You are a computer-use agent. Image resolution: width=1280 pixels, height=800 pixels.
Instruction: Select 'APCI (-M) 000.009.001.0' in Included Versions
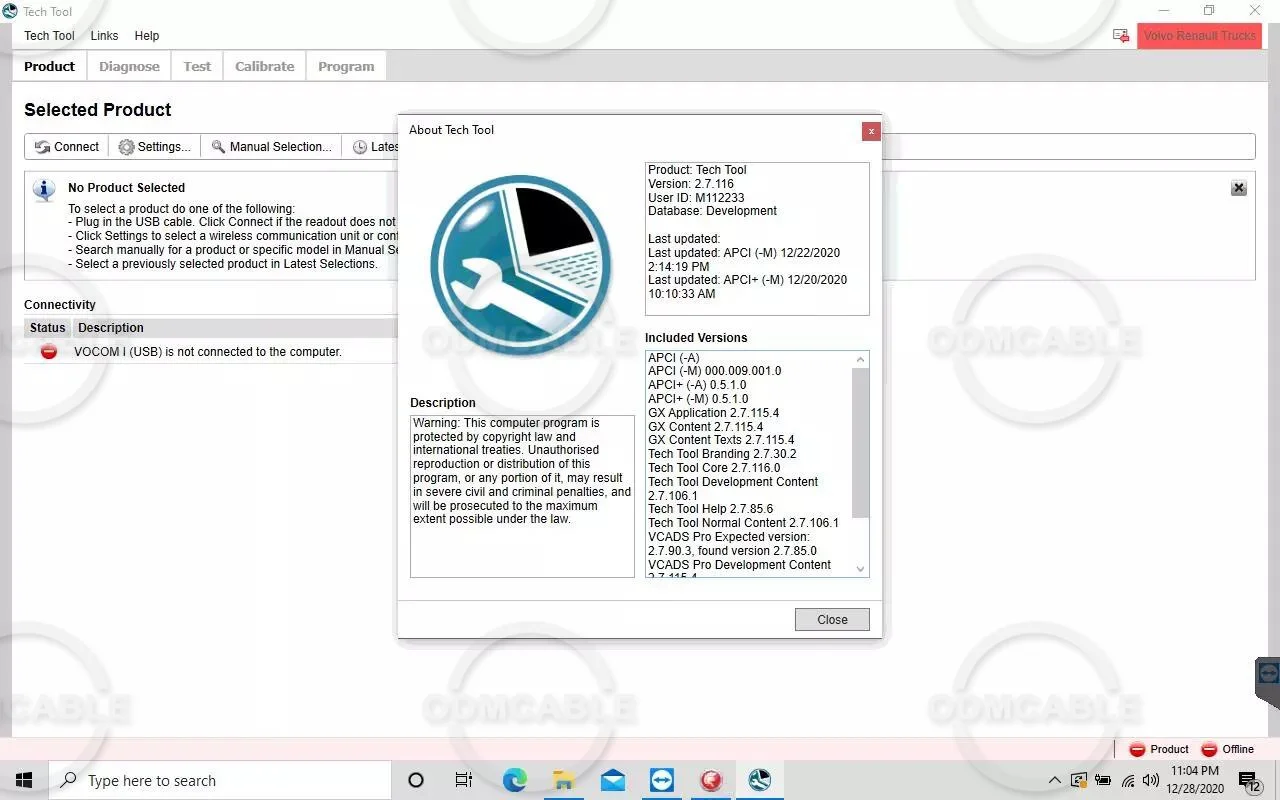(x=714, y=371)
